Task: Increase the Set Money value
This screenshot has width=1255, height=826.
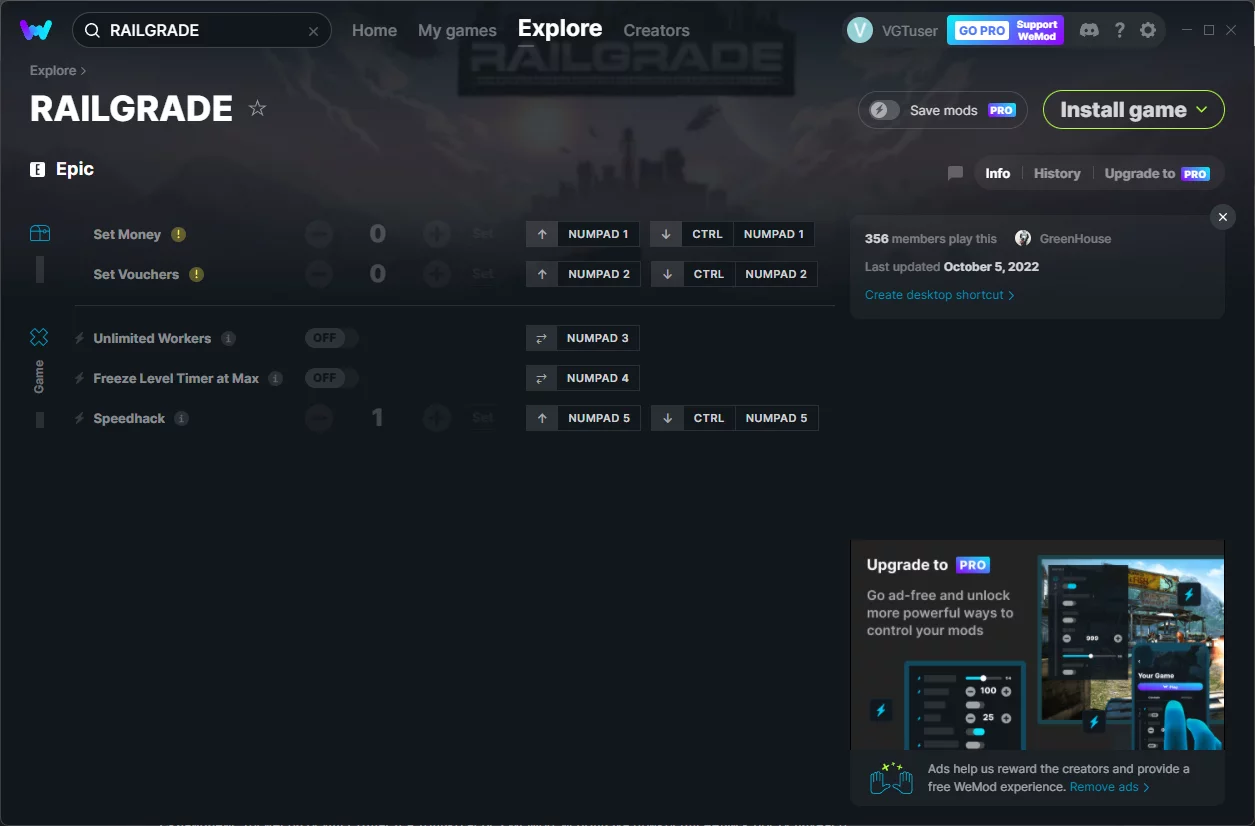Action: (436, 234)
